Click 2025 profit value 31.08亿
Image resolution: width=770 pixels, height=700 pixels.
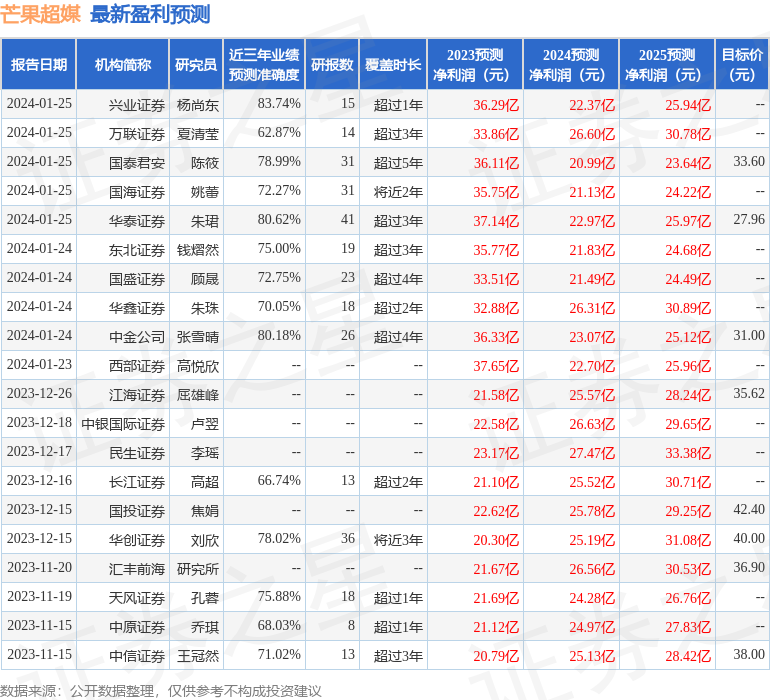click(688, 540)
